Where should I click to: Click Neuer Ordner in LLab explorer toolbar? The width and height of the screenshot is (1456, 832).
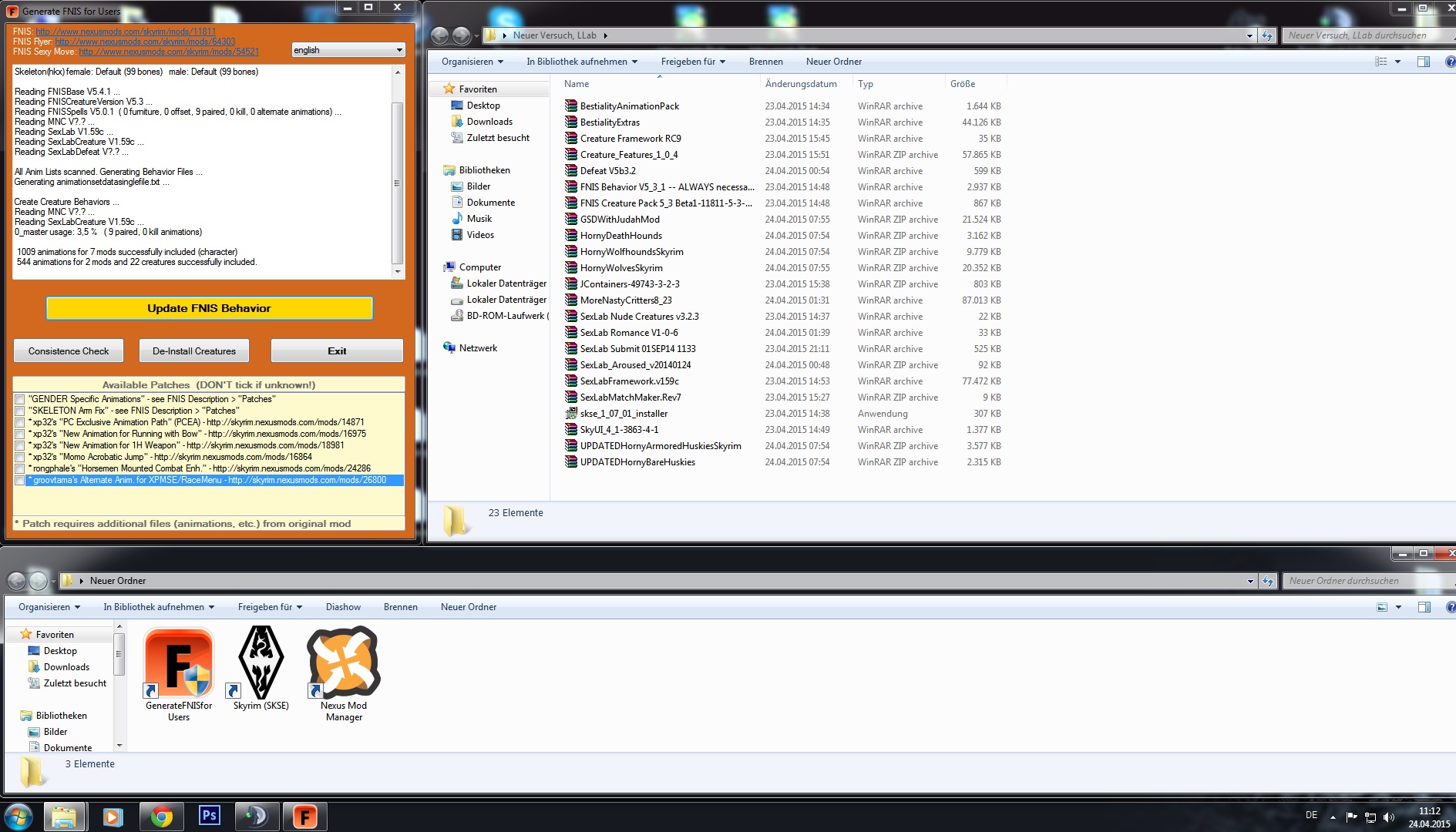coord(834,62)
